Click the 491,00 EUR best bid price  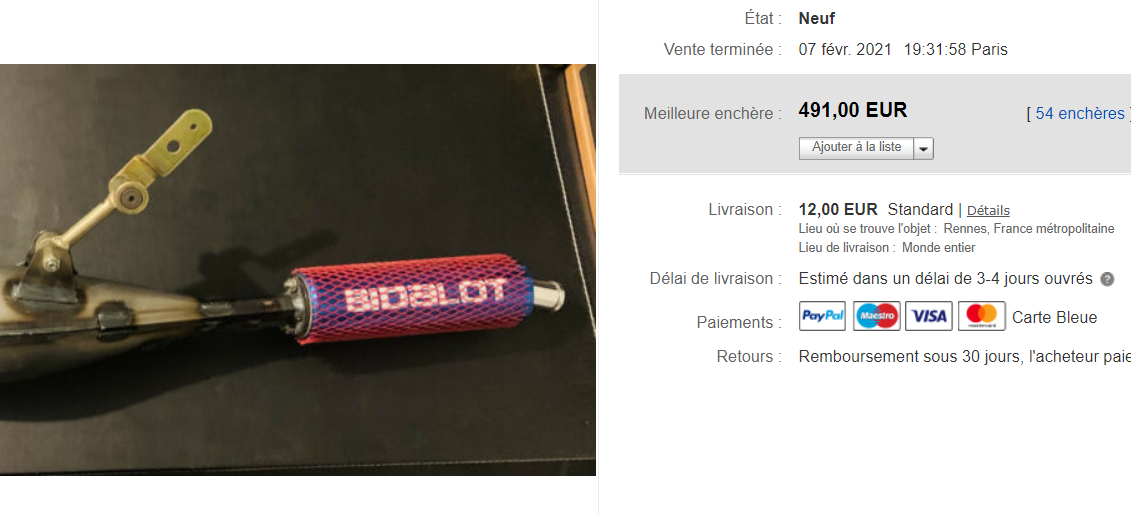pyautogui.click(x=853, y=110)
